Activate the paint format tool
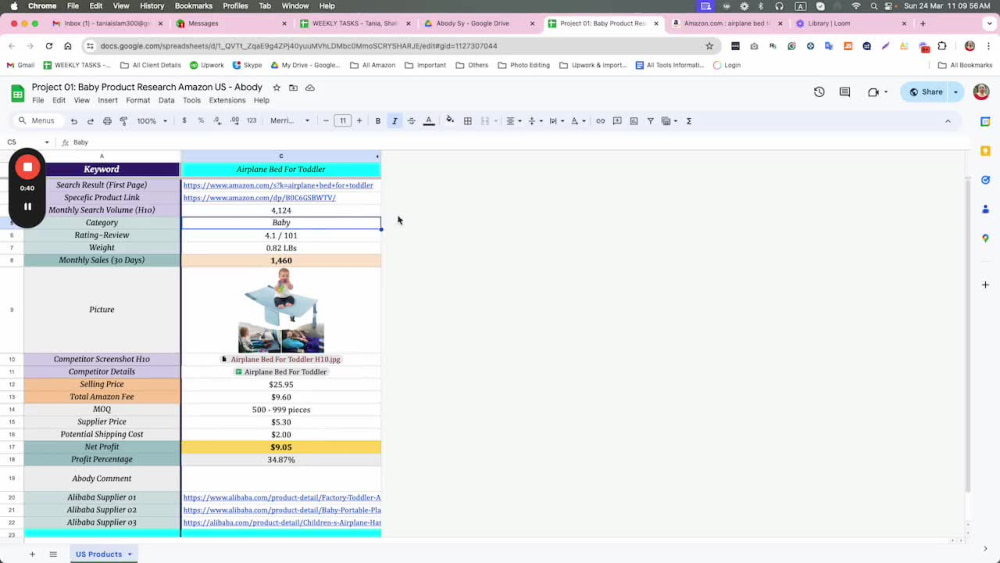The width and height of the screenshot is (1000, 563). 124,121
